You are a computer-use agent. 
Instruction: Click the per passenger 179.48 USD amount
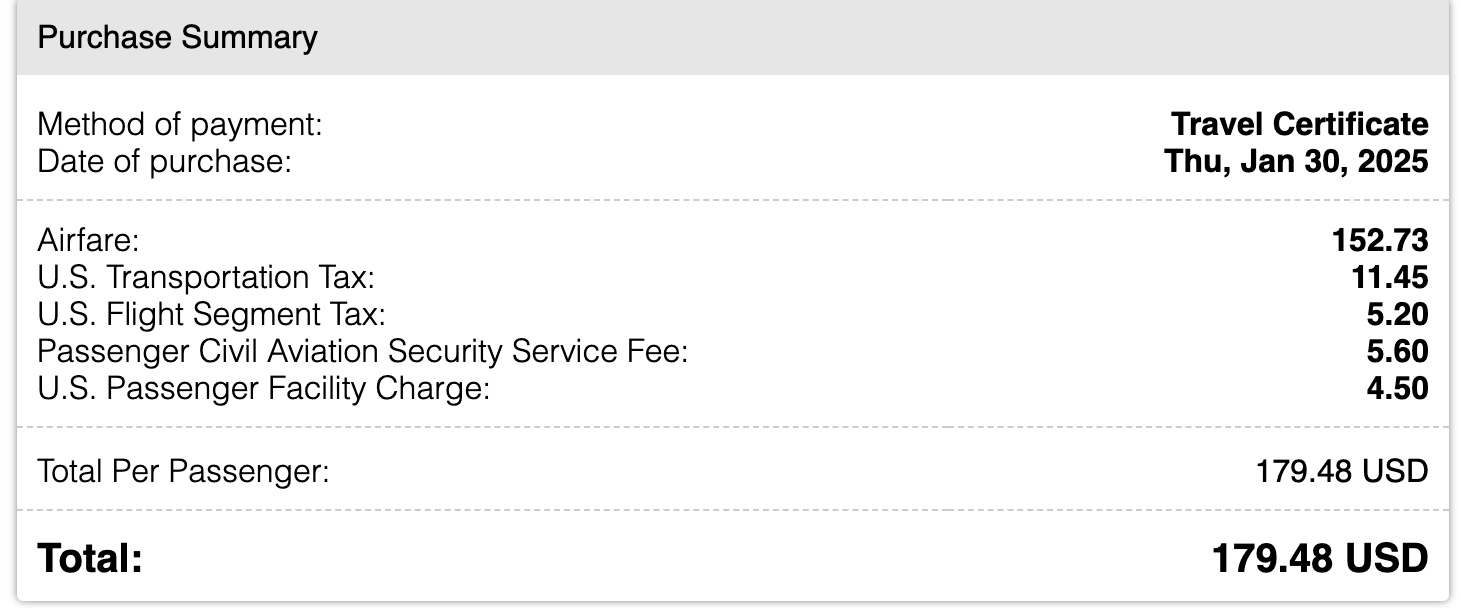[x=1342, y=470]
